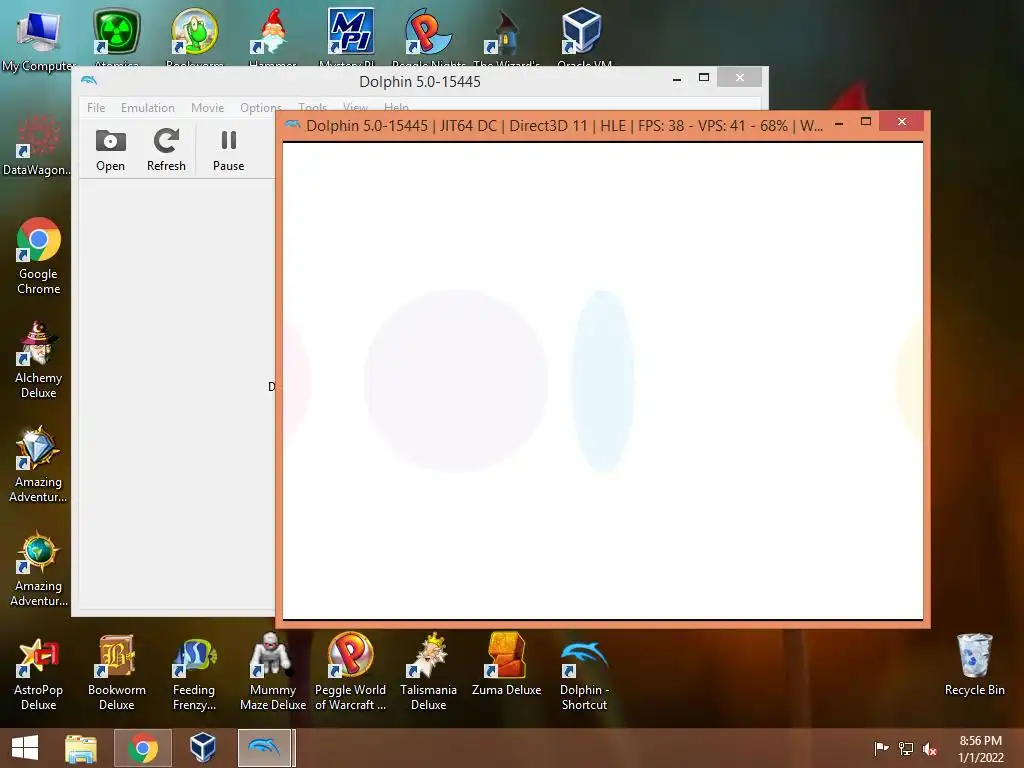Open Google Chrome desktop shortcut

pyautogui.click(x=39, y=256)
